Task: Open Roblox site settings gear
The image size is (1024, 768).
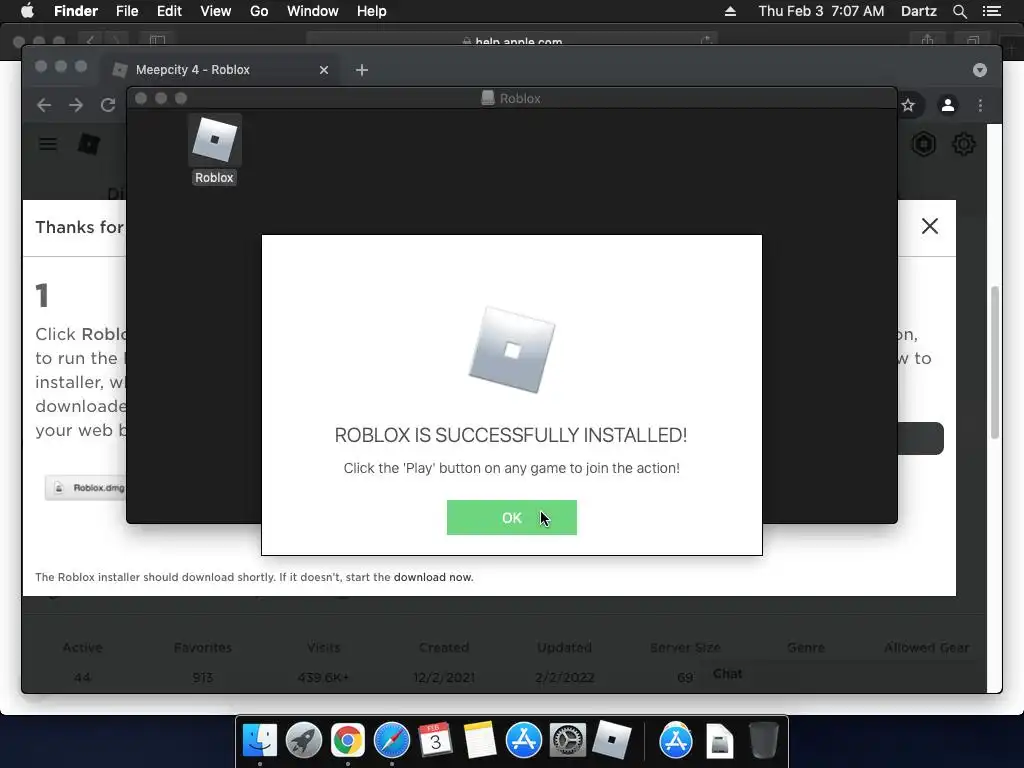Action: point(964,144)
